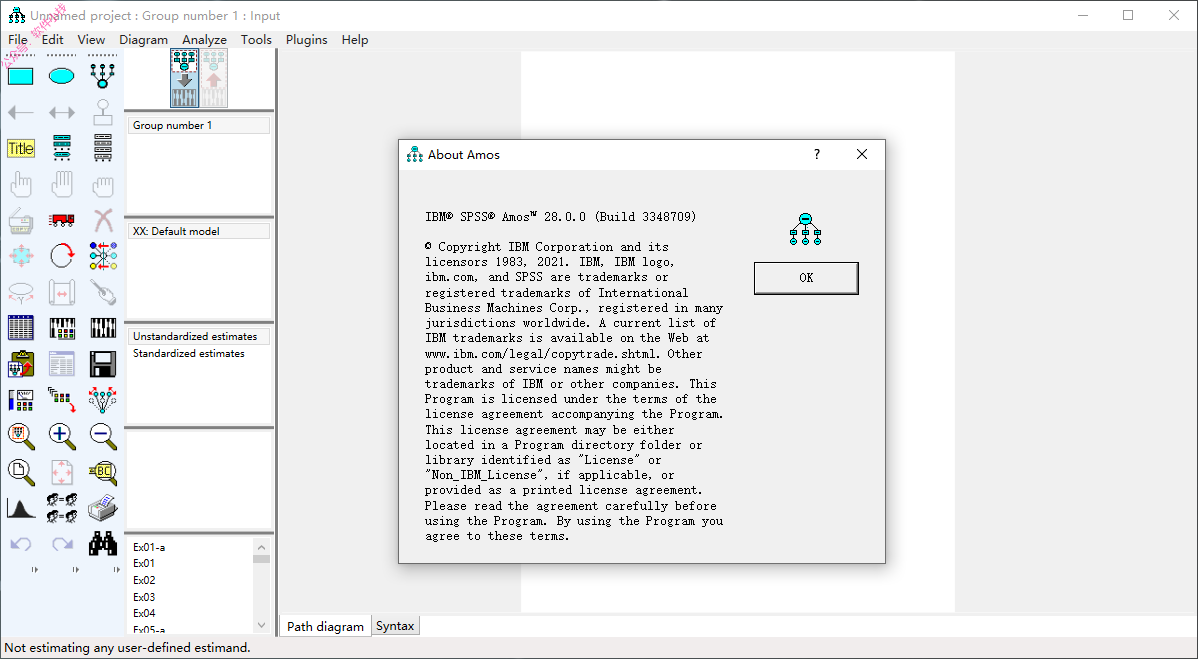This screenshot has height=659, width=1198.
Task: Select the Draw latent variable with indicators tool
Action: [x=103, y=75]
